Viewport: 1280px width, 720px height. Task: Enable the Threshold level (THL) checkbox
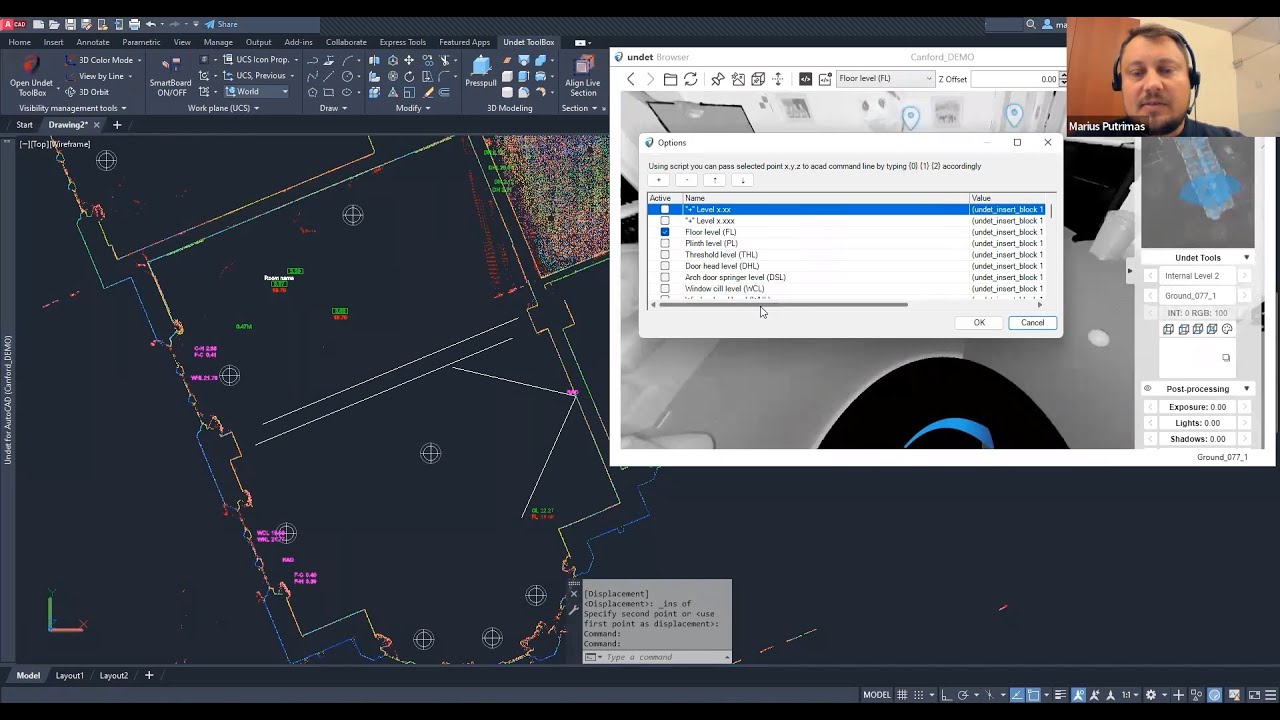click(x=665, y=255)
